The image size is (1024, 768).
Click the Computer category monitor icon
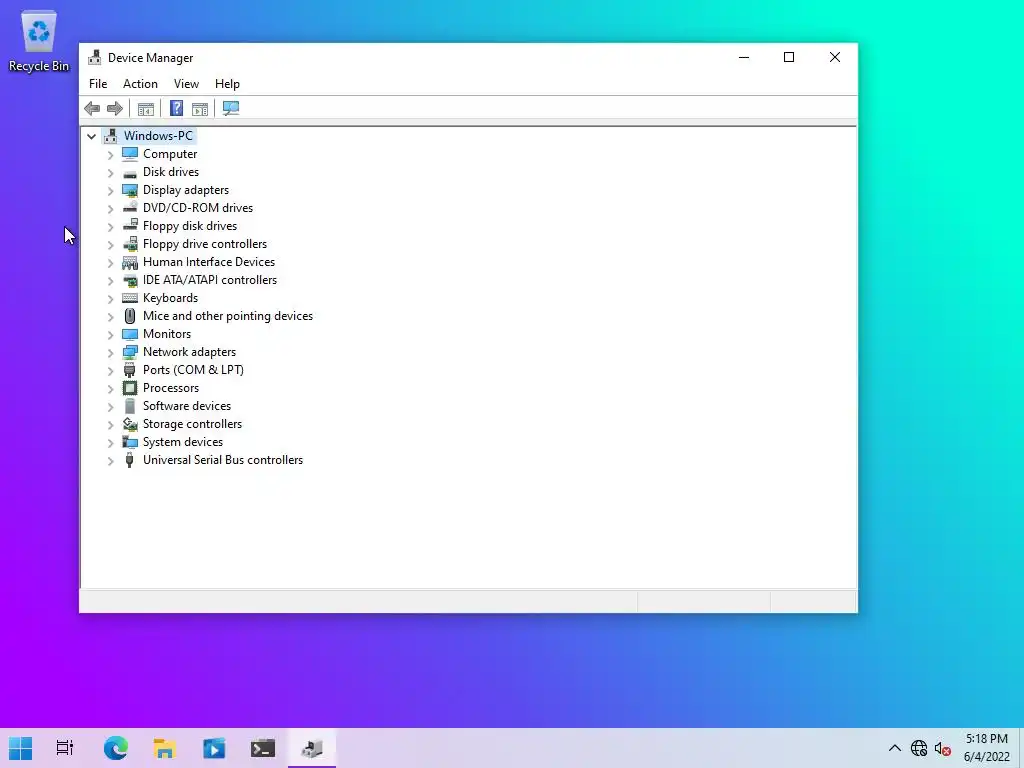coord(130,154)
